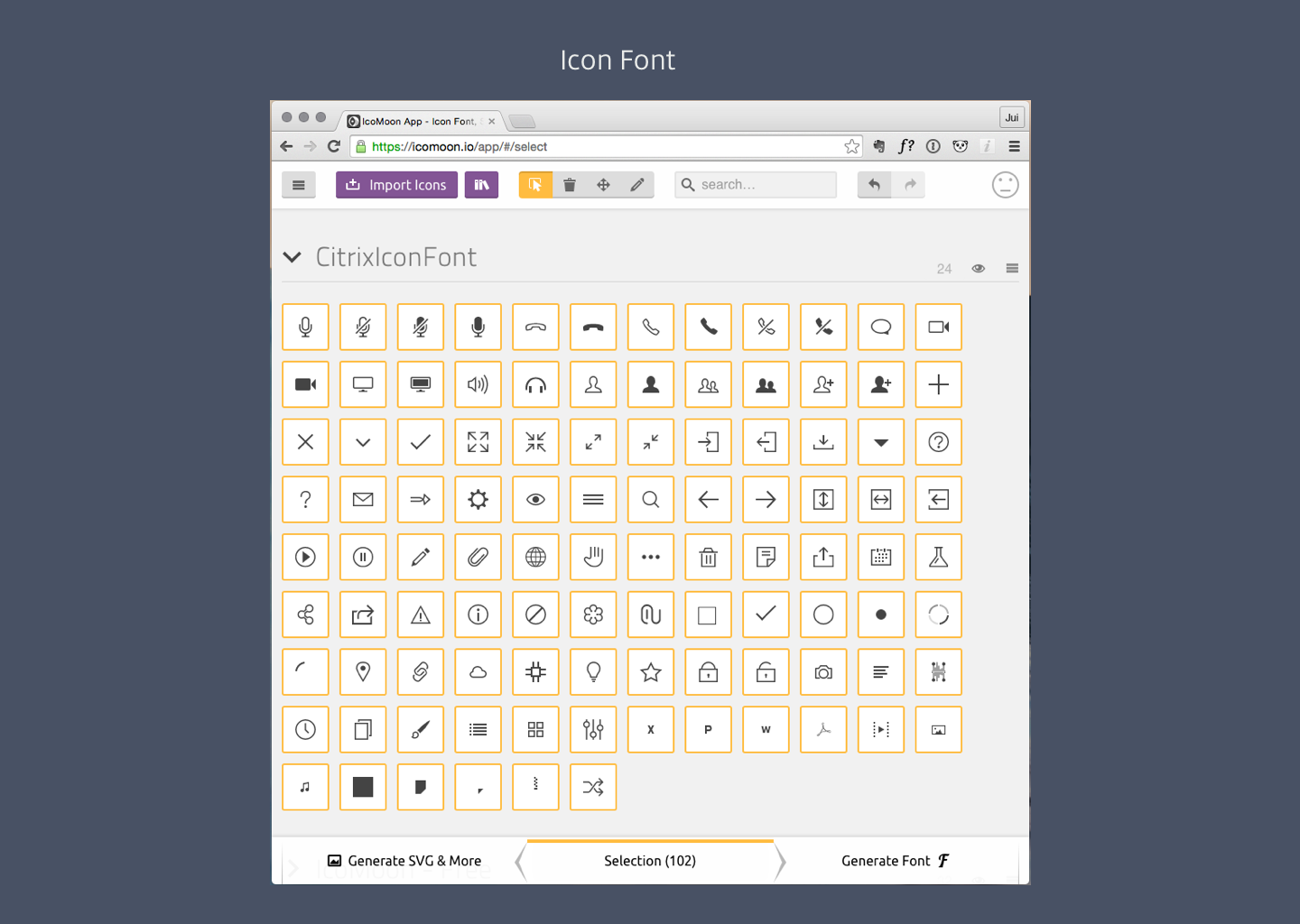1300x924 pixels.
Task: Click the smiley face project icon
Action: tap(1005, 185)
